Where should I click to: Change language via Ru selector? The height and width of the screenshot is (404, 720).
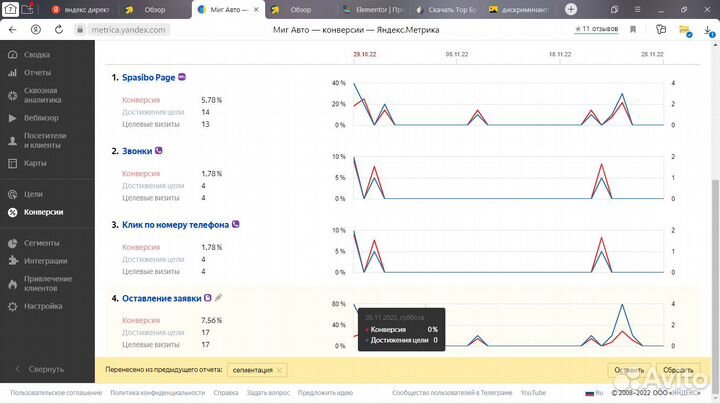pyautogui.click(x=594, y=393)
